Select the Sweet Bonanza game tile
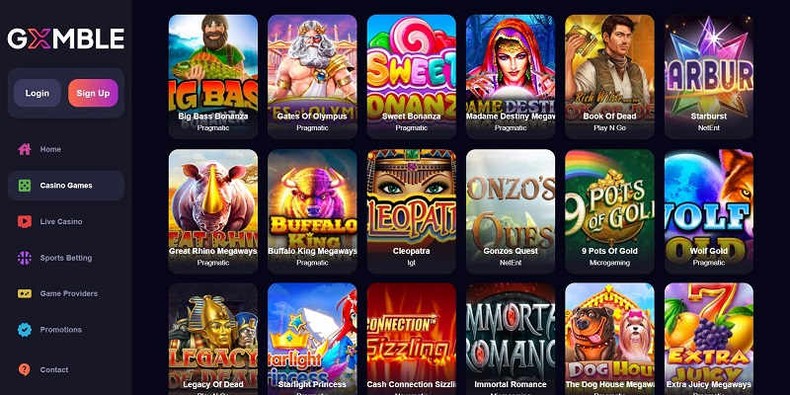The image size is (790, 395). point(412,76)
